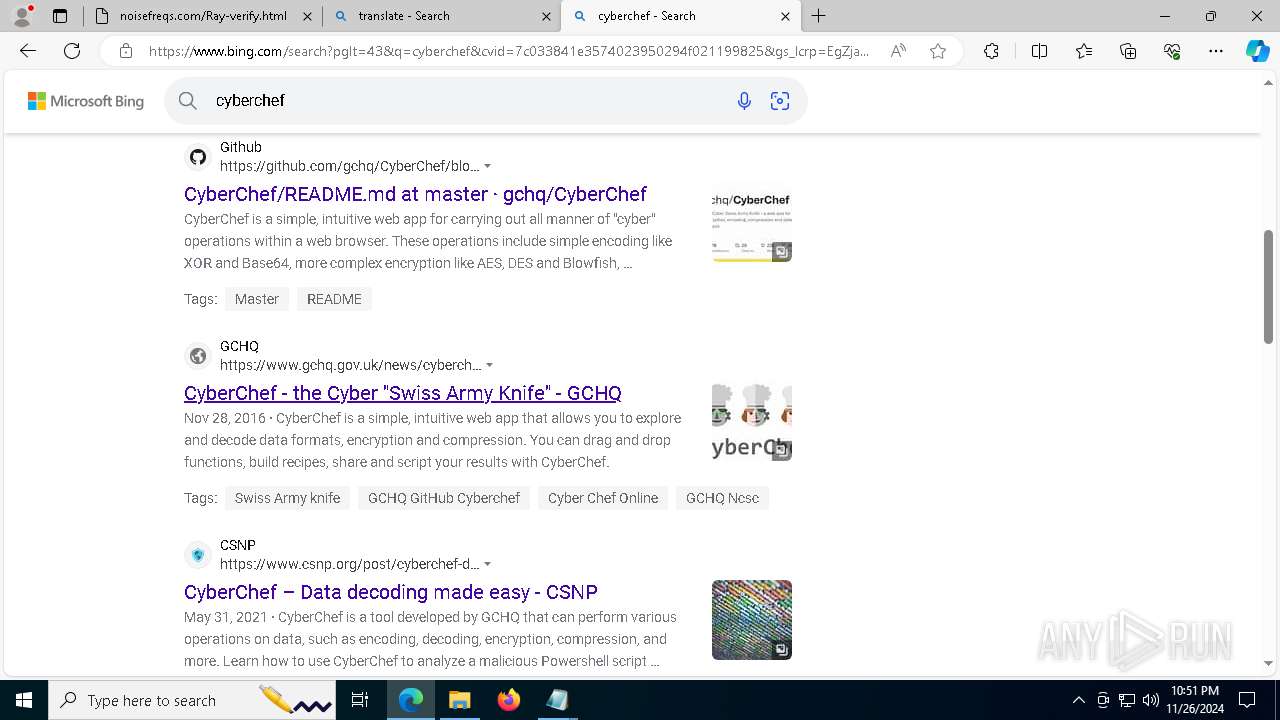Open the notepad-like app in taskbar
The height and width of the screenshot is (720, 1280).
(557, 700)
